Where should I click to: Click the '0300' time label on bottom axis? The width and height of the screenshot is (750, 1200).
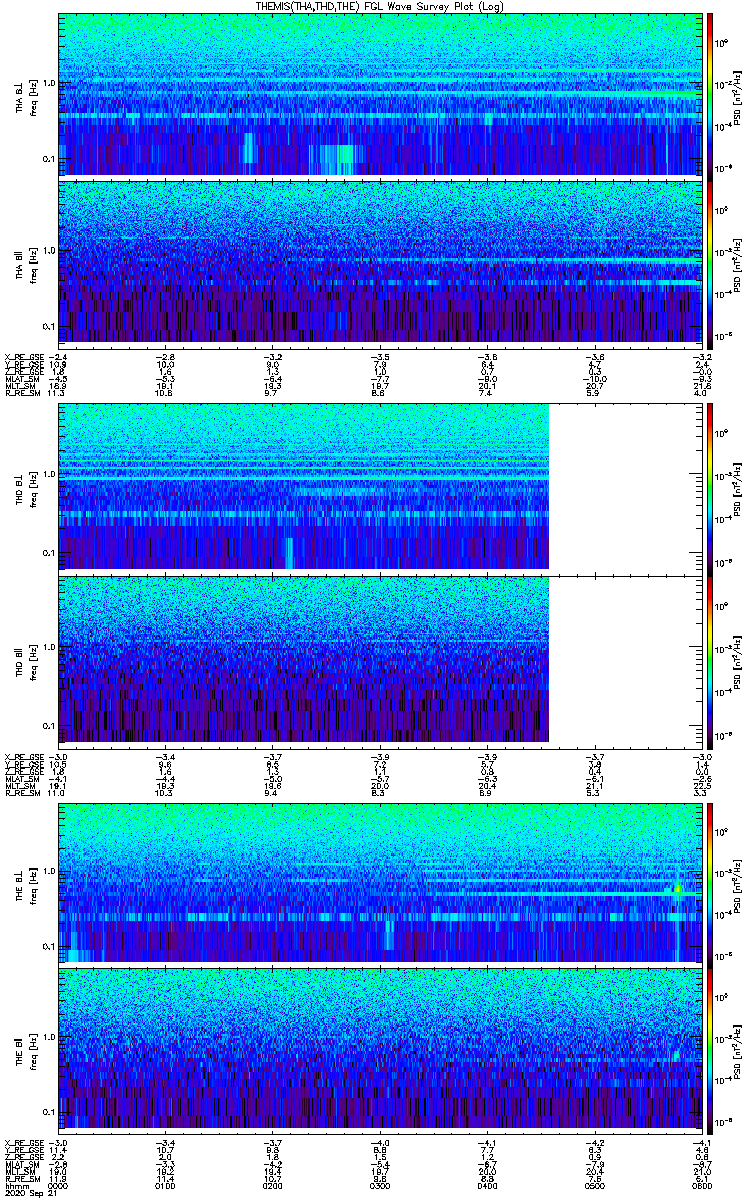point(379,1187)
